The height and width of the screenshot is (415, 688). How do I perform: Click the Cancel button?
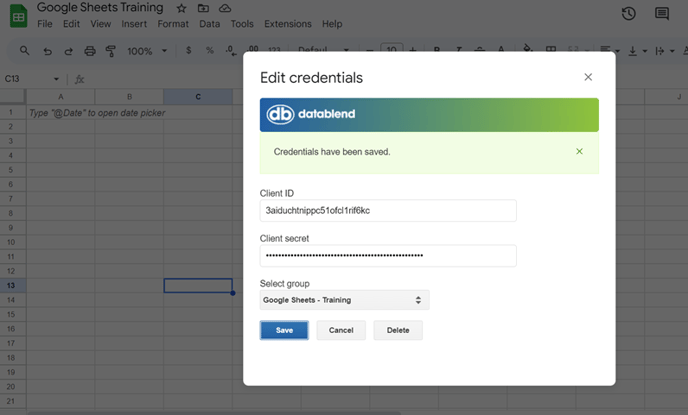coord(341,330)
